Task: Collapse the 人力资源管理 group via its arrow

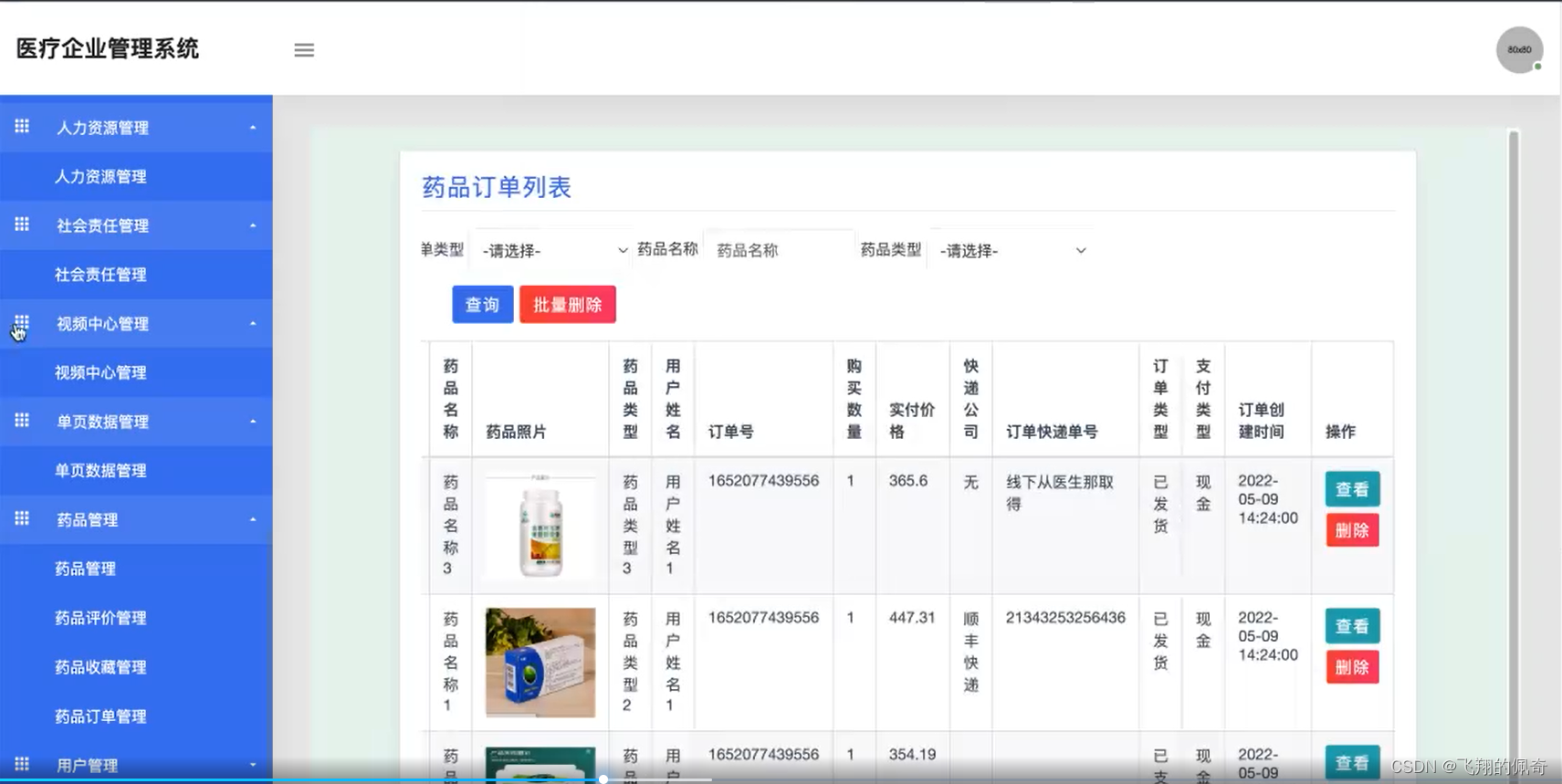Action: 253,128
